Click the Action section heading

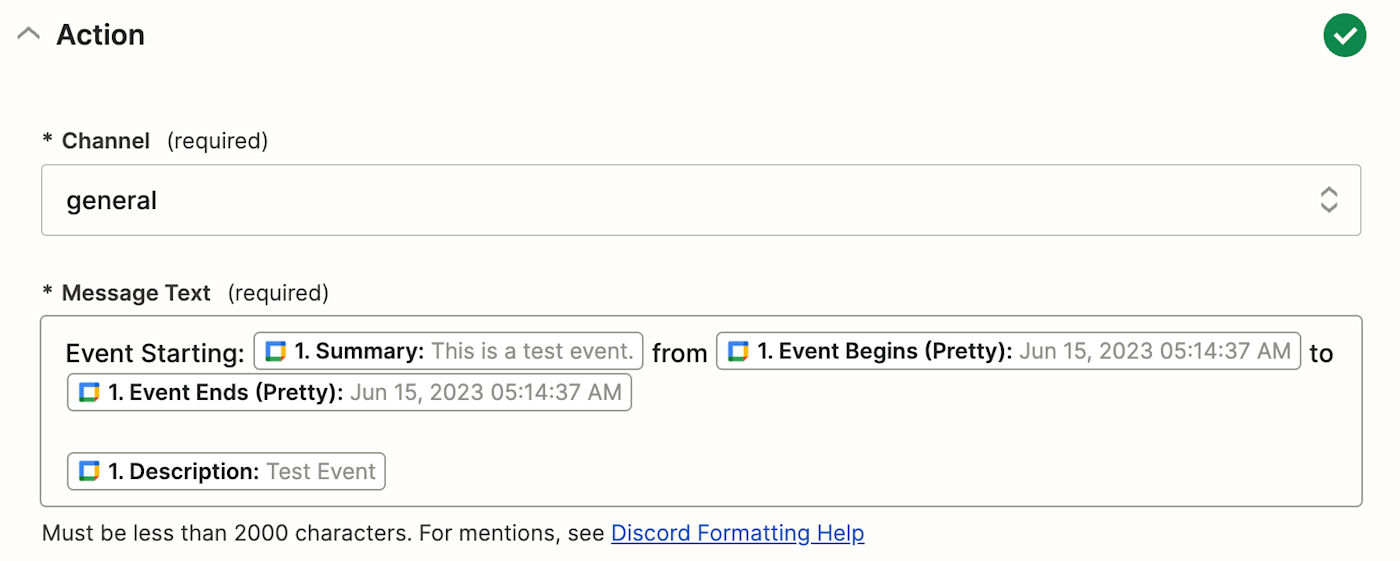point(100,35)
